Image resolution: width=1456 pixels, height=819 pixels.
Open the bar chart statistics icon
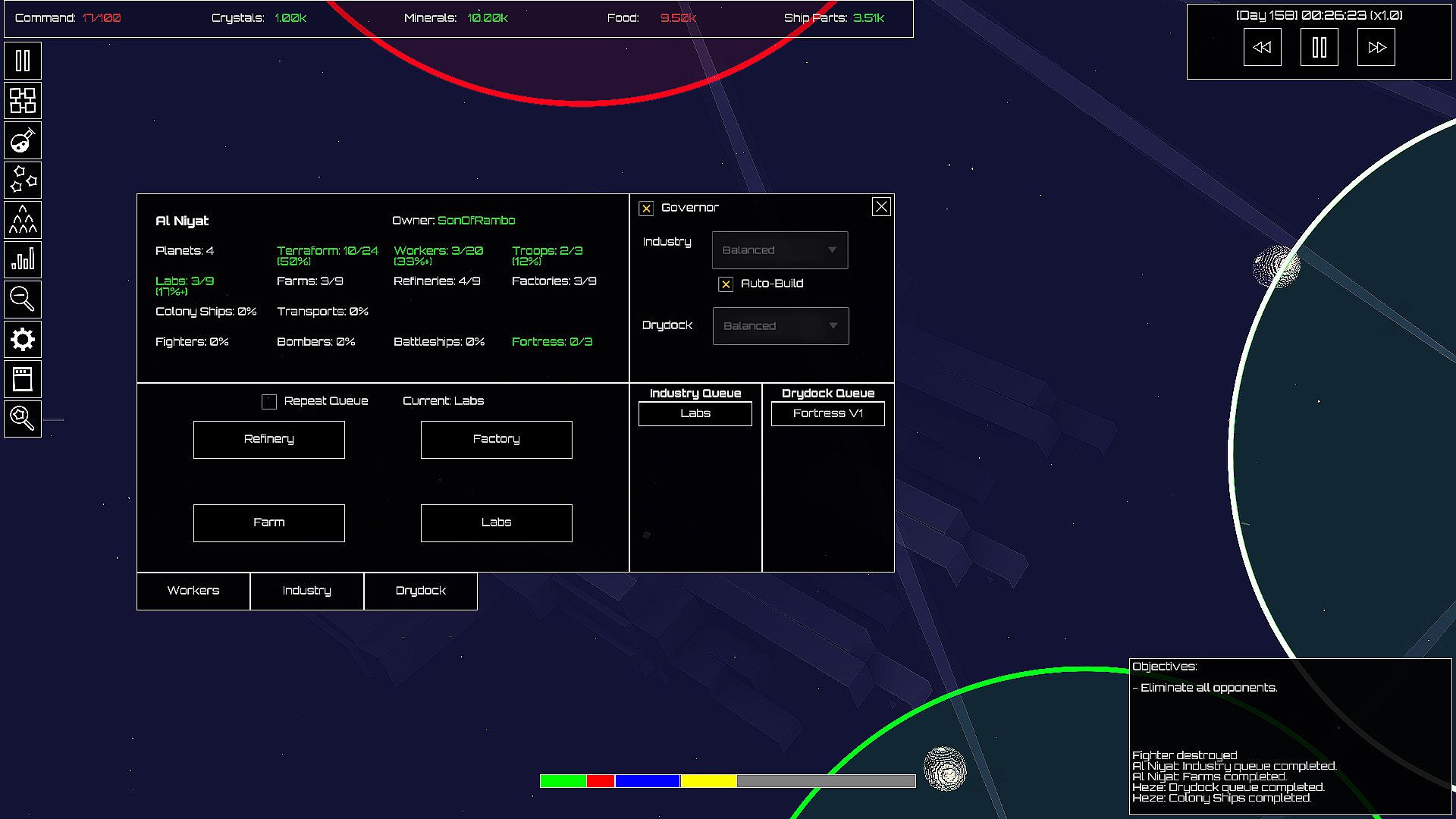tap(23, 260)
